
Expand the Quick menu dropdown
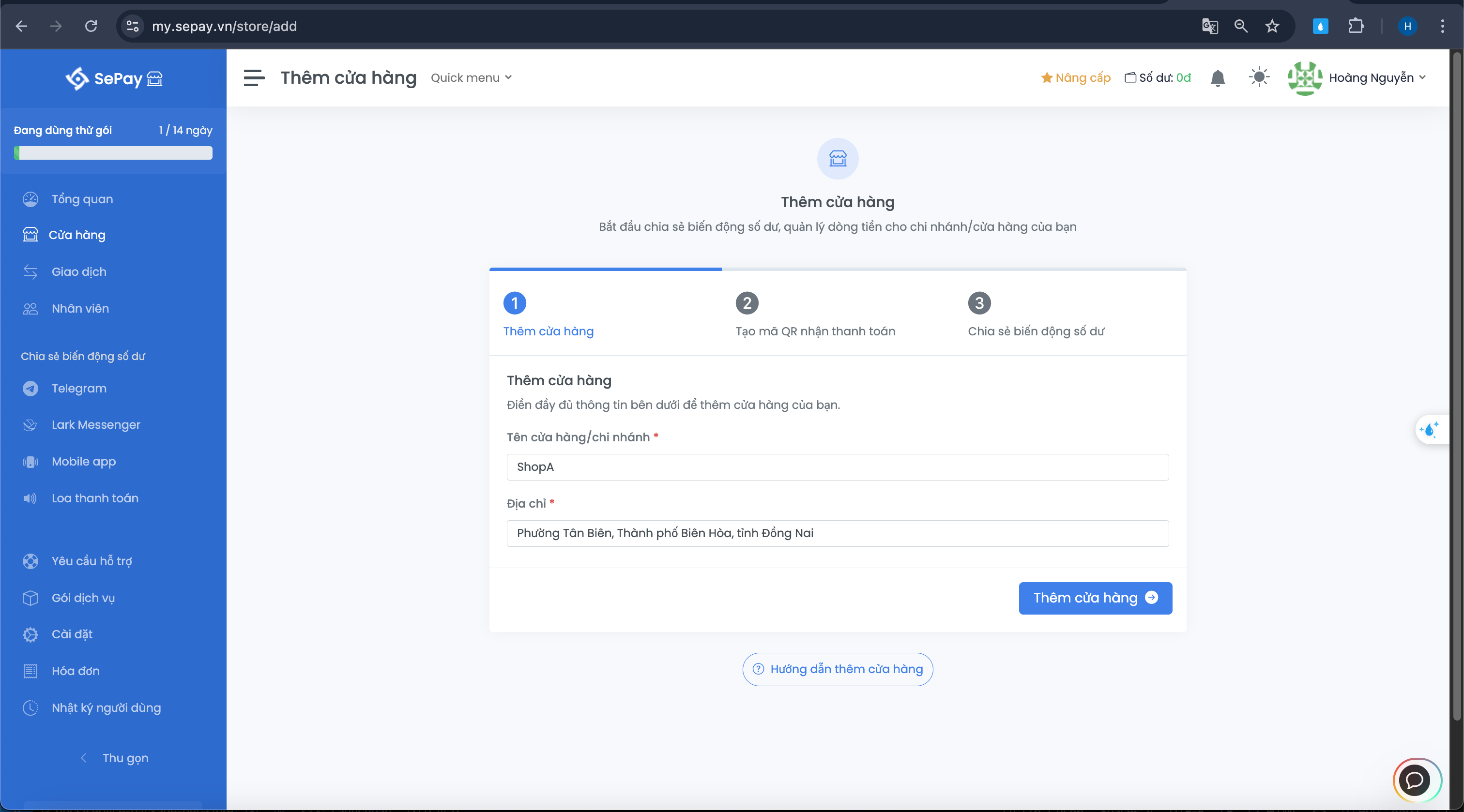(x=471, y=78)
